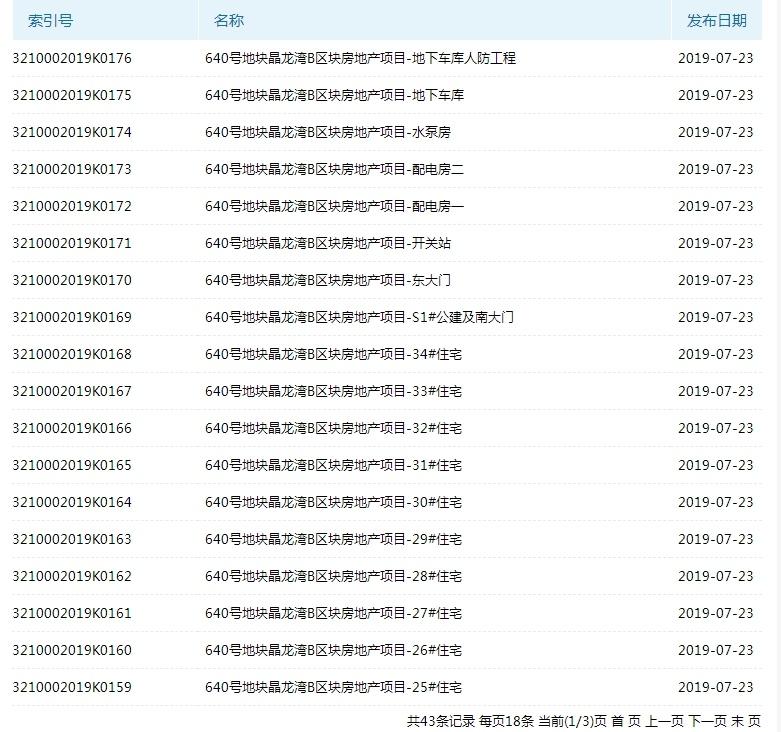The height and width of the screenshot is (732, 781).
Task: Select index number 3210002019K0172
Action: tap(72, 206)
